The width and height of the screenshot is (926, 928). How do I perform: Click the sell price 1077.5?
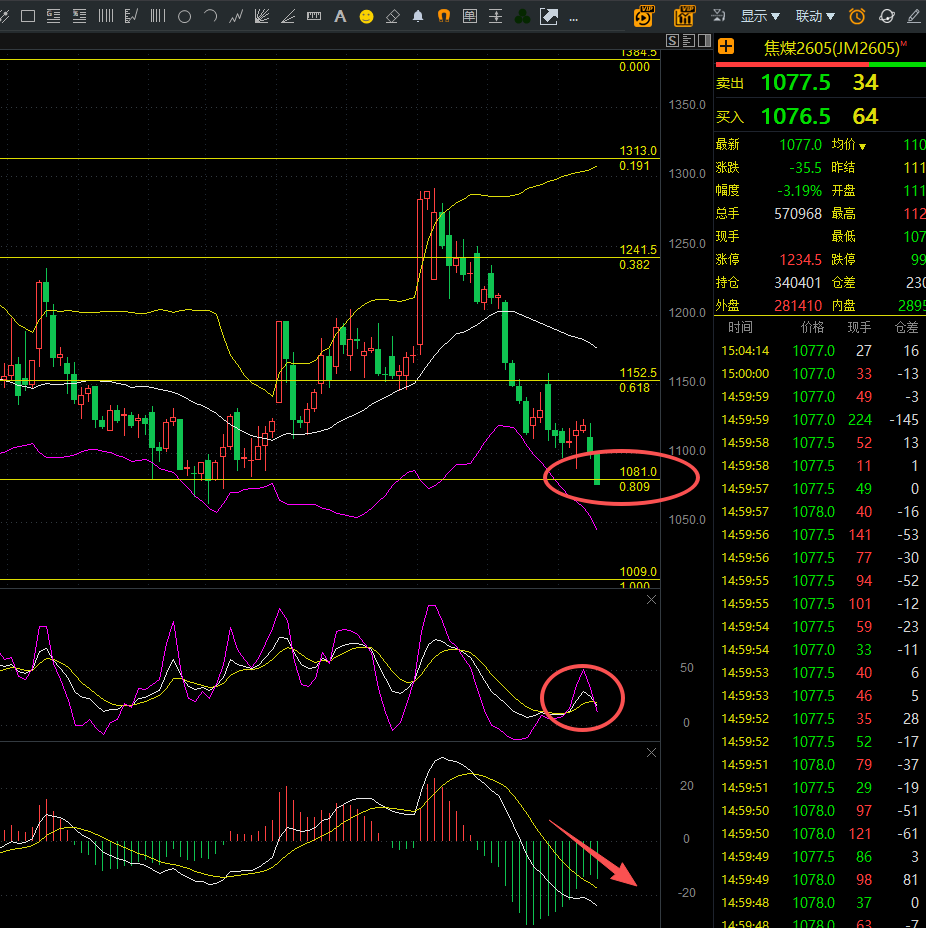tap(796, 82)
